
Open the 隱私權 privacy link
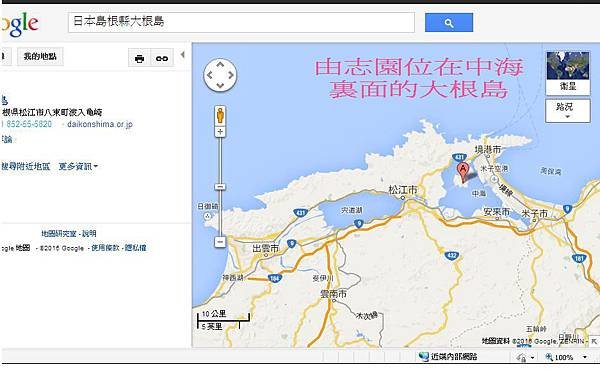135,248
